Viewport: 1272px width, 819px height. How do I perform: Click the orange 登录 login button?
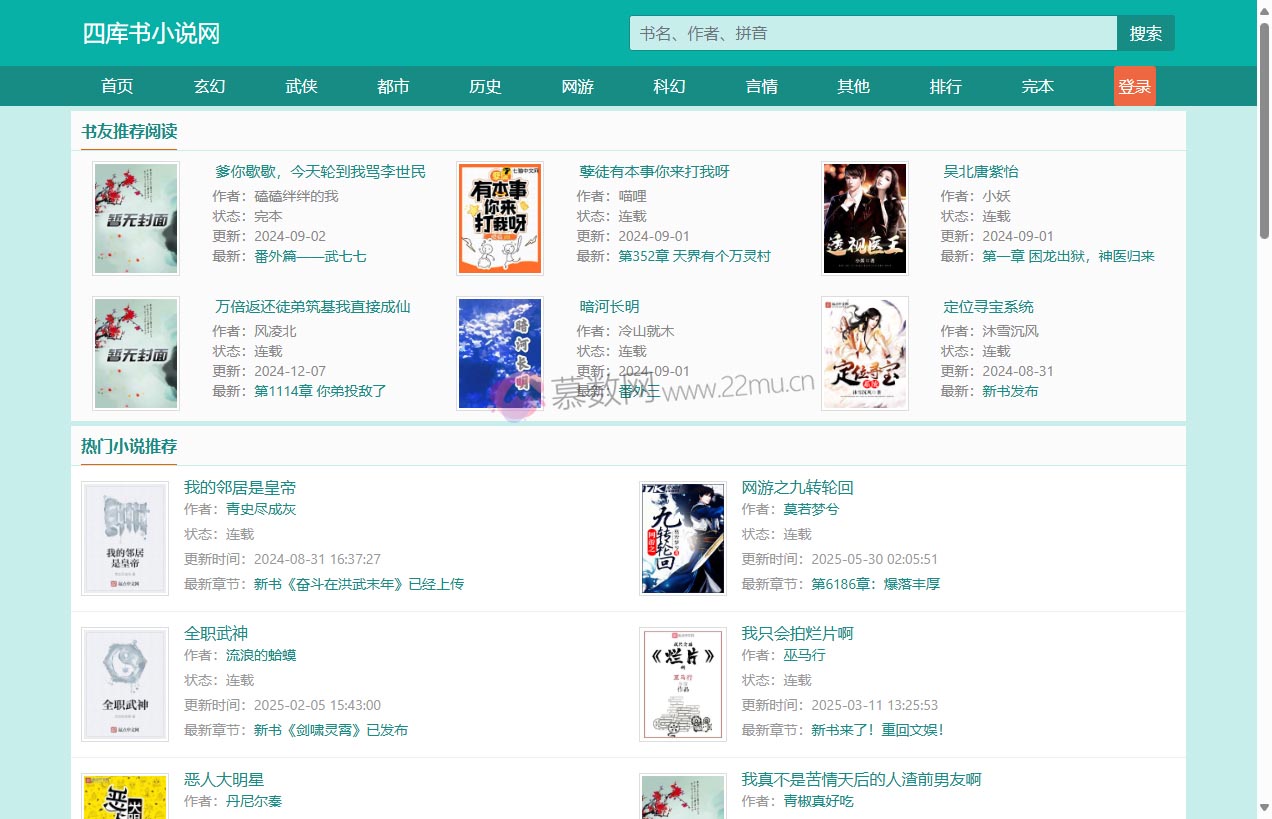click(1134, 86)
